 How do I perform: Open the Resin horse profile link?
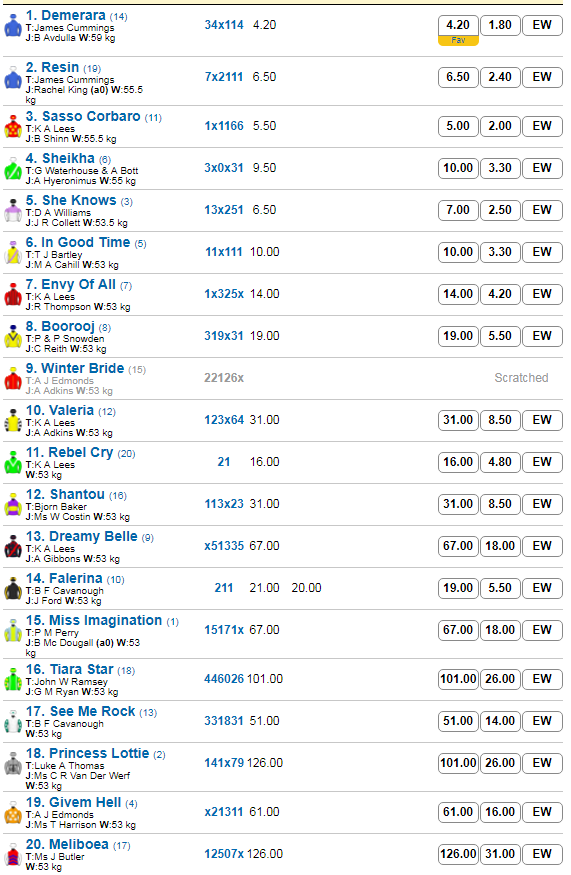[52, 68]
